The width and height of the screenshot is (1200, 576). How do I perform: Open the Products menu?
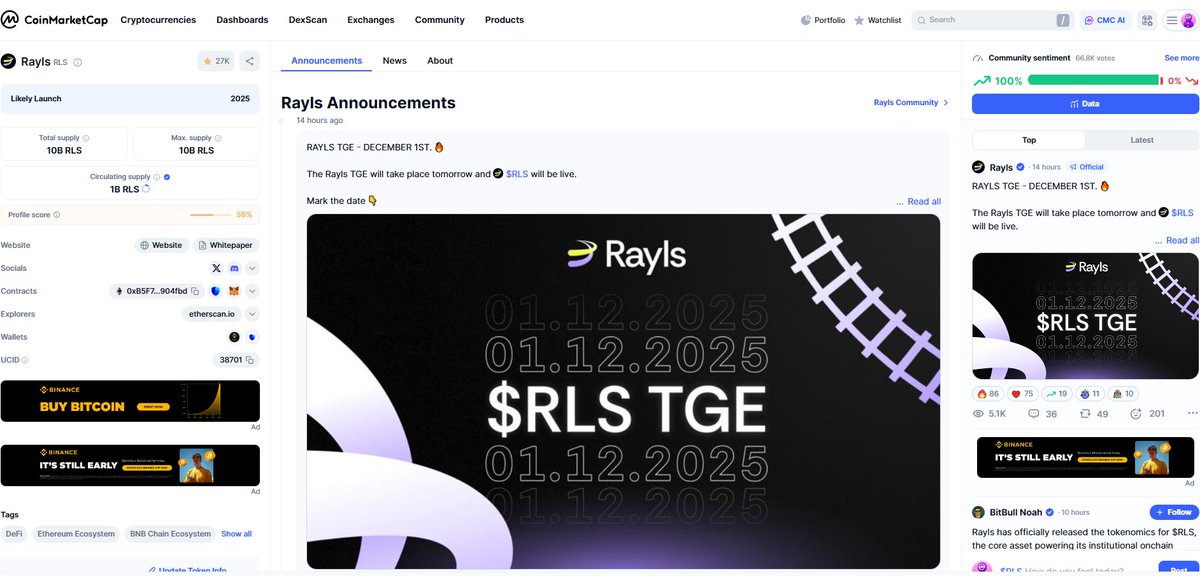[x=504, y=20]
